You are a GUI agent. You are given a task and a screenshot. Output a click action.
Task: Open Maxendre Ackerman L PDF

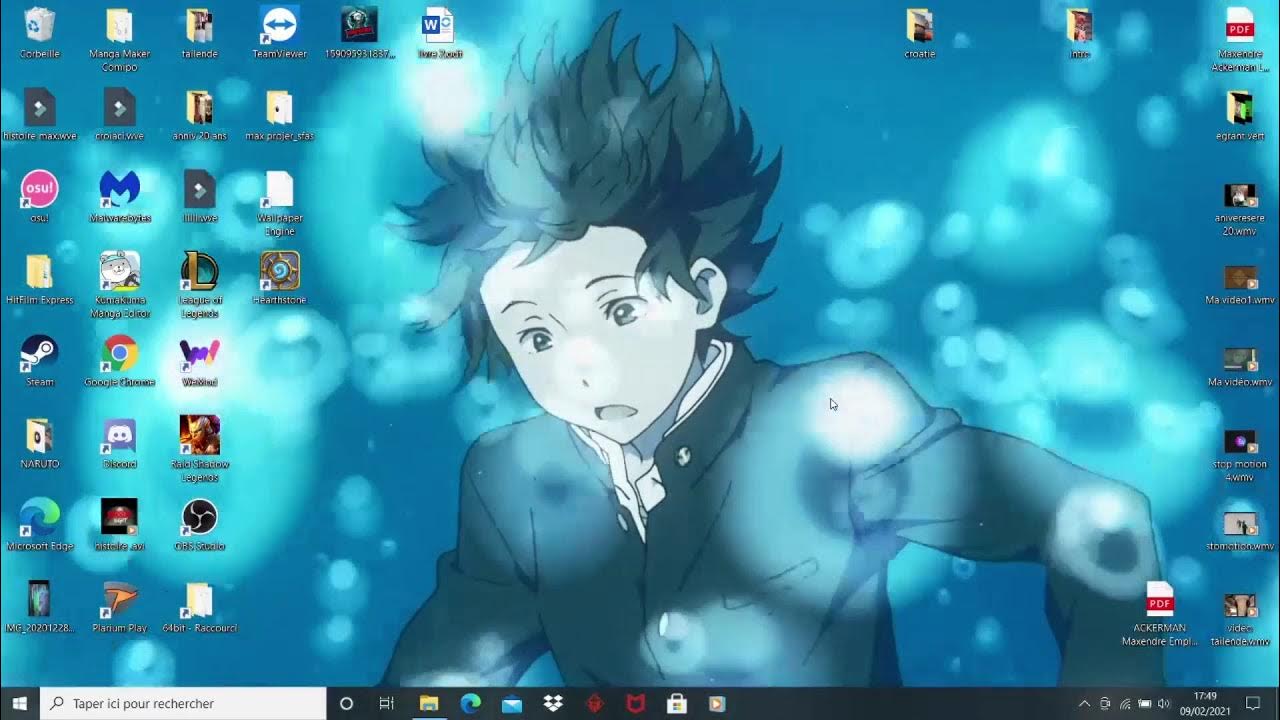[1240, 40]
